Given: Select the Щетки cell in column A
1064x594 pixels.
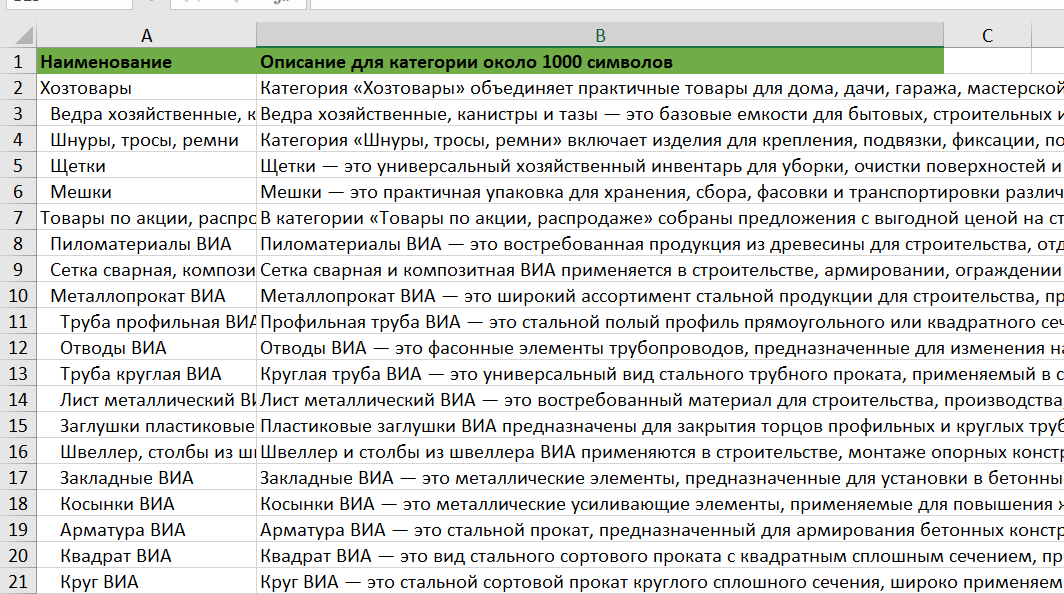Looking at the screenshot, I should tap(147, 166).
